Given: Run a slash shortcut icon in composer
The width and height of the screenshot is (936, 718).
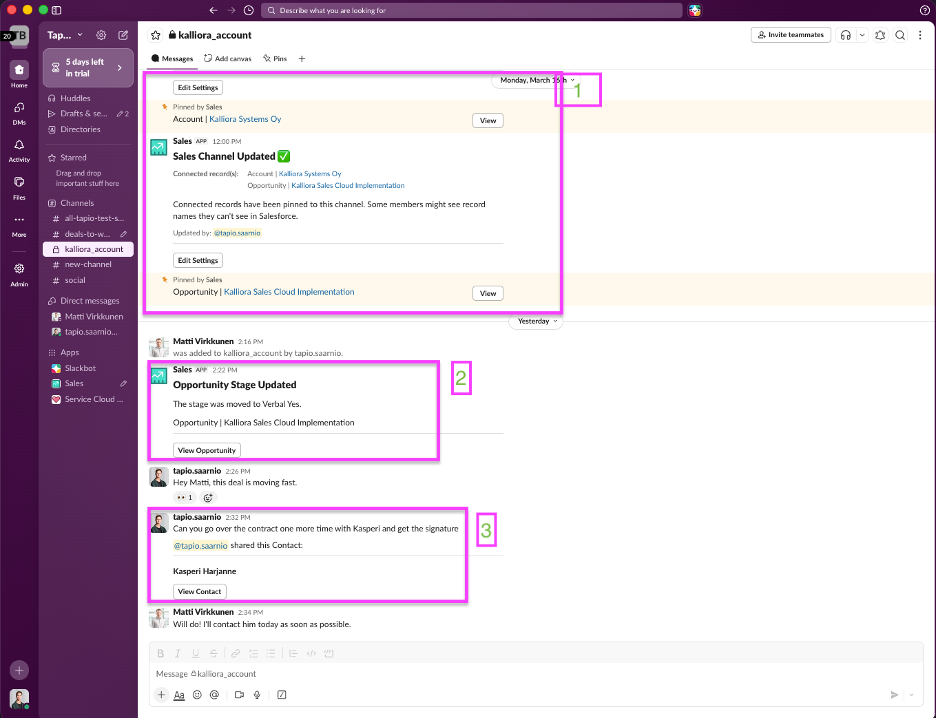Looking at the screenshot, I should (x=282, y=695).
